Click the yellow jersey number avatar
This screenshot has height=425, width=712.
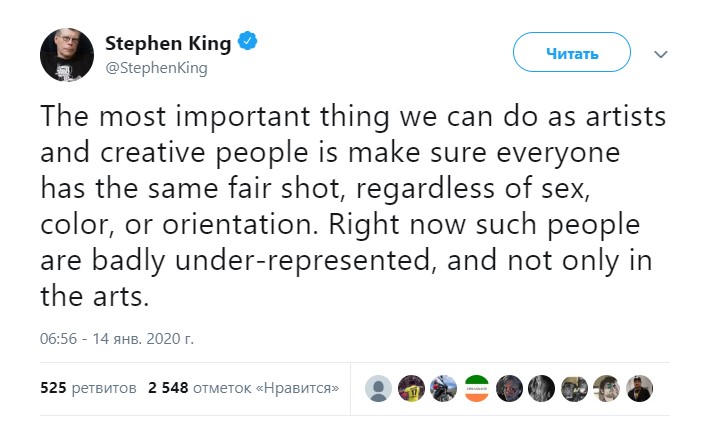411,388
